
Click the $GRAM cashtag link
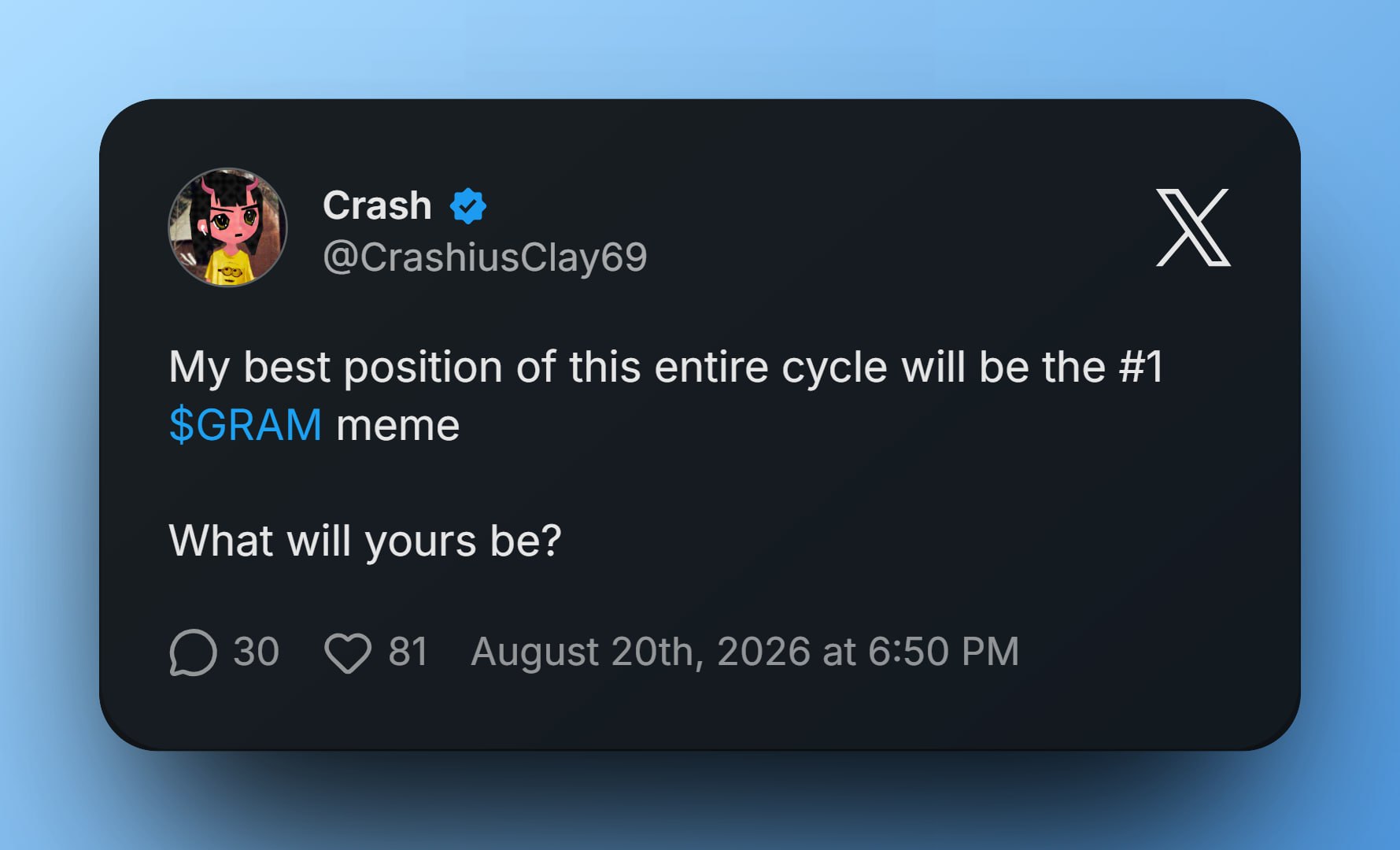[x=246, y=425]
